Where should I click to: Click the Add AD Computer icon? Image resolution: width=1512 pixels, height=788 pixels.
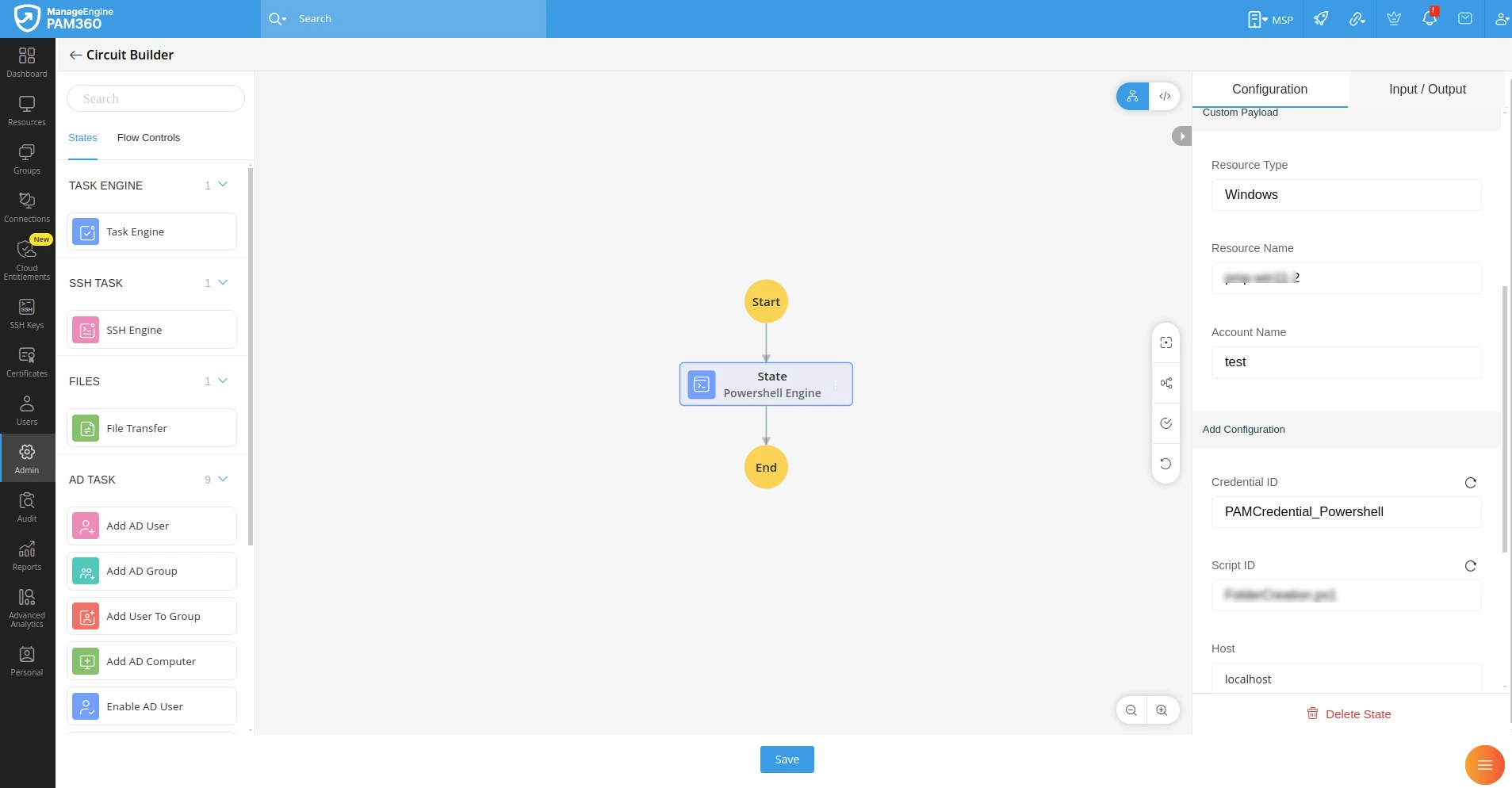pos(86,660)
